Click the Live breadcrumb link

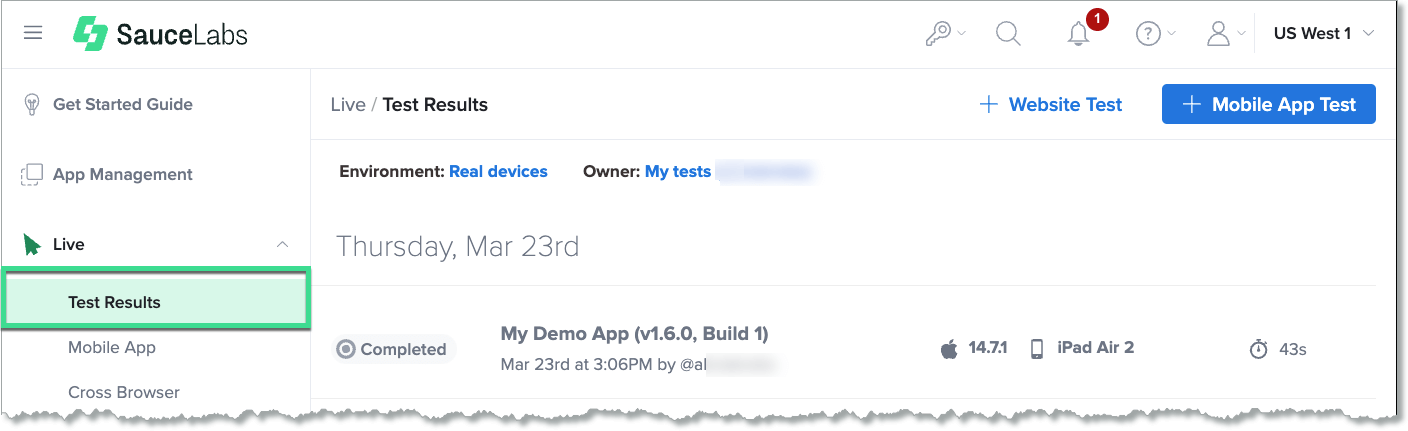click(x=348, y=104)
